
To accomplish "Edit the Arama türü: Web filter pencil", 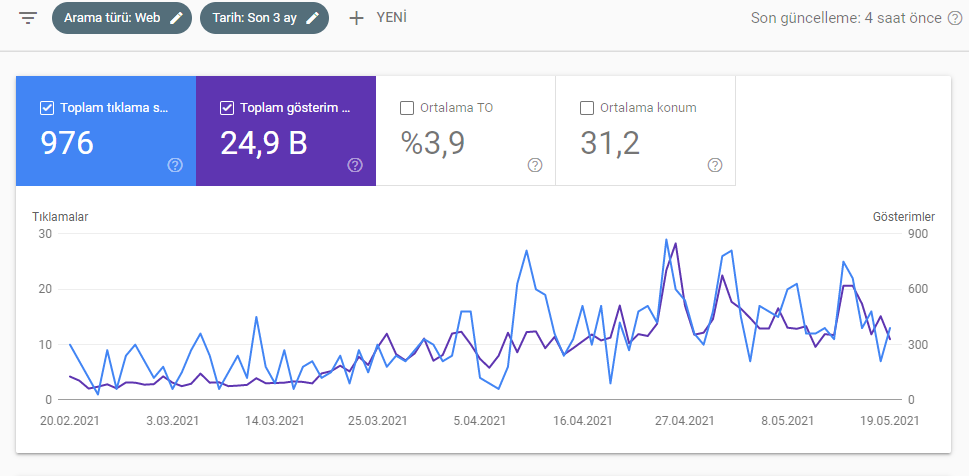I will [177, 18].
